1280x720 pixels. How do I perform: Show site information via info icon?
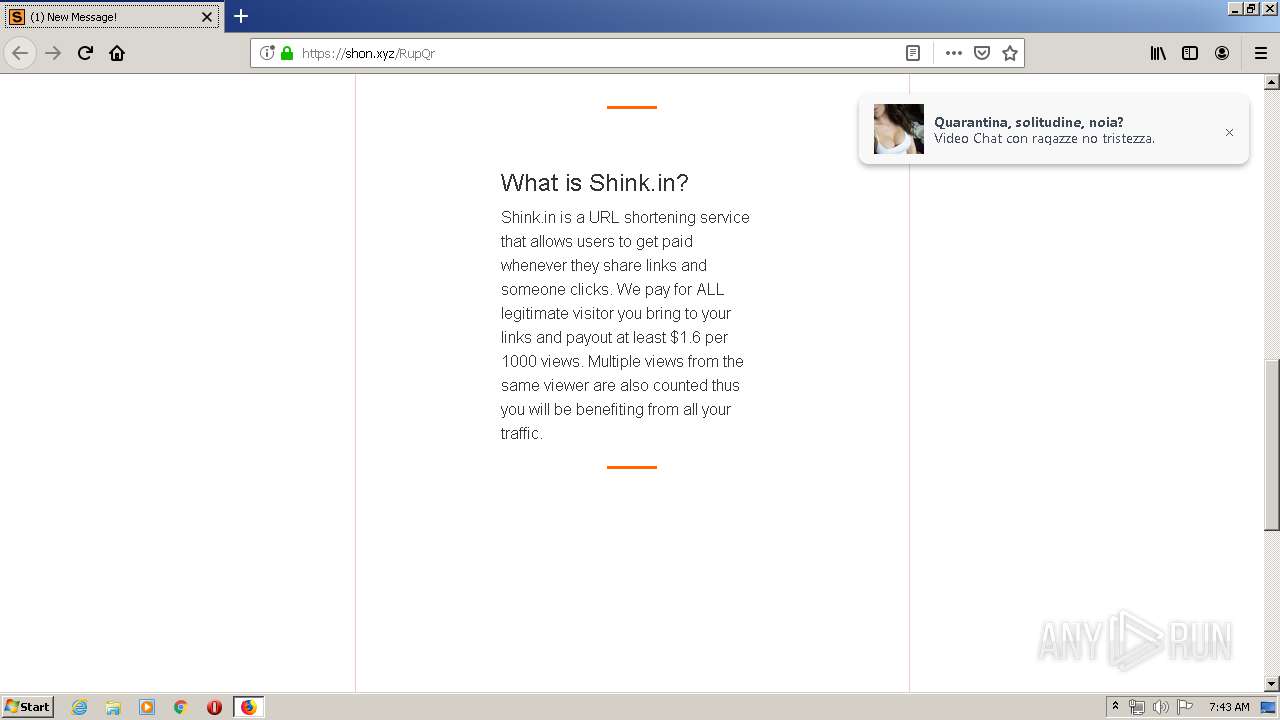pos(267,53)
